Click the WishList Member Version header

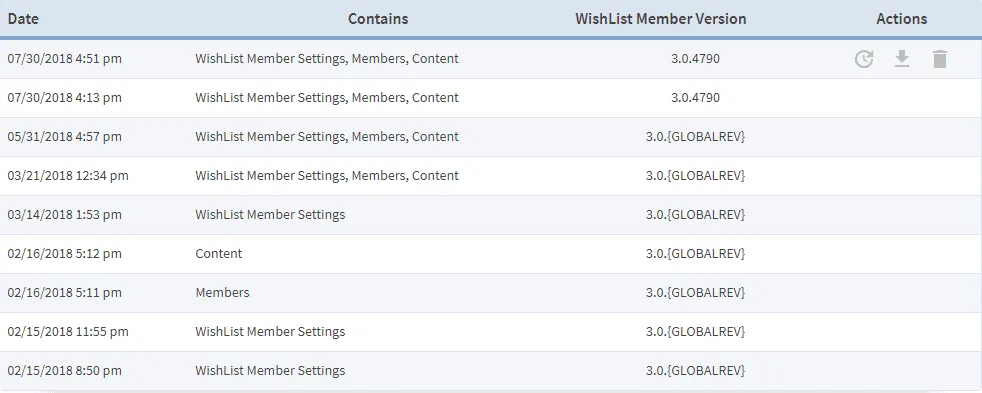pyautogui.click(x=661, y=19)
